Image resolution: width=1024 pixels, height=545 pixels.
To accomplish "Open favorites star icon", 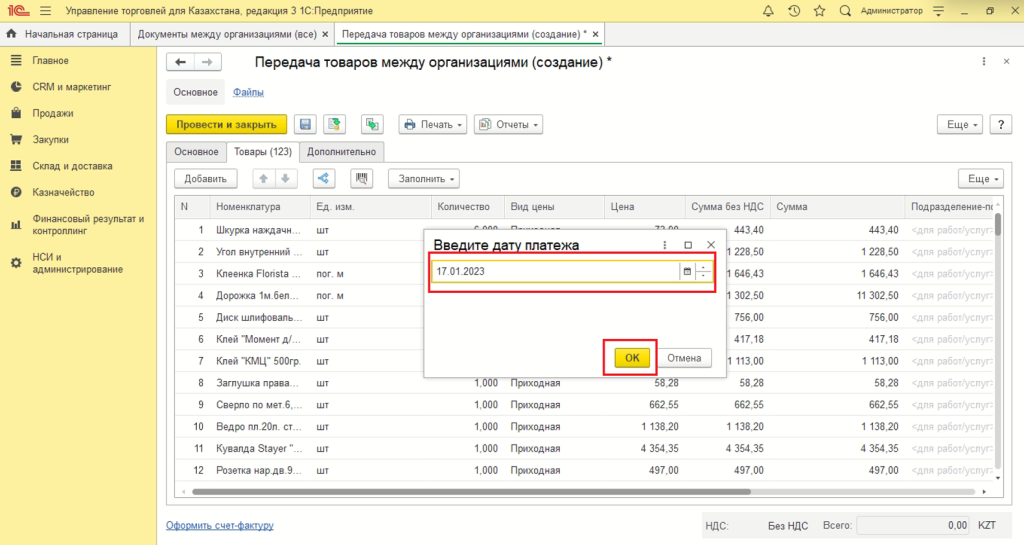I will tap(820, 11).
